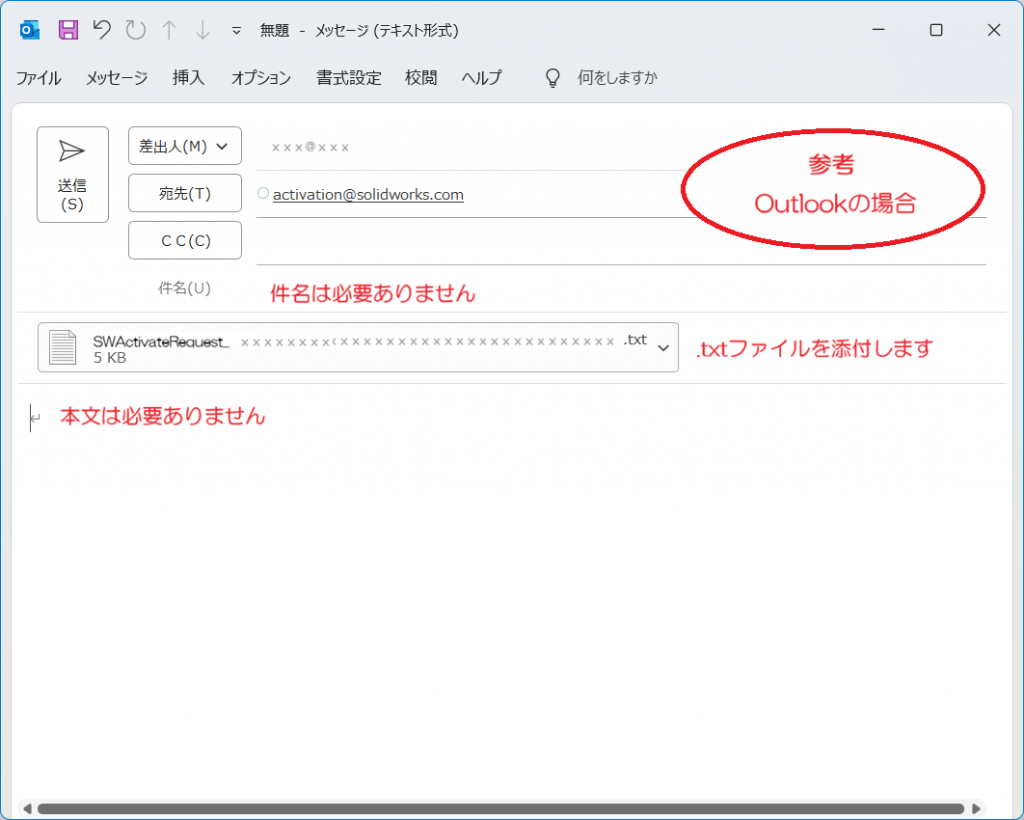Select the presence circle beside activation@solidworks.com
The image size is (1024, 820).
pyautogui.click(x=263, y=193)
